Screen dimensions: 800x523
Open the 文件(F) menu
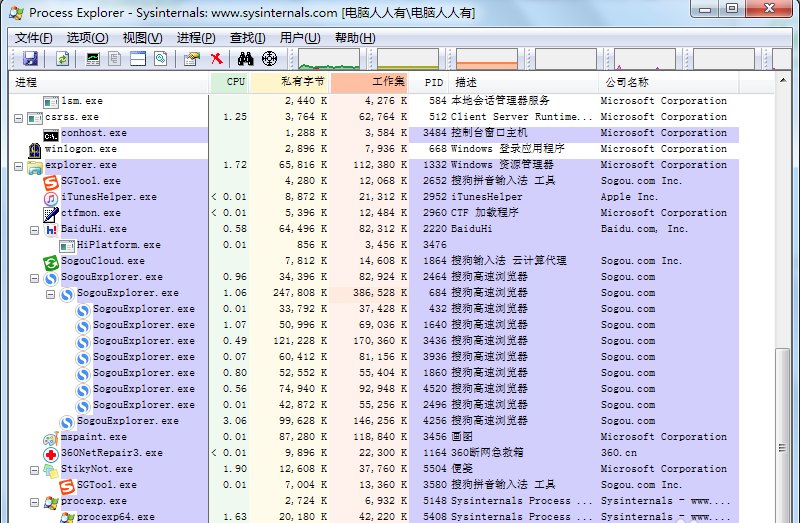click(x=33, y=38)
